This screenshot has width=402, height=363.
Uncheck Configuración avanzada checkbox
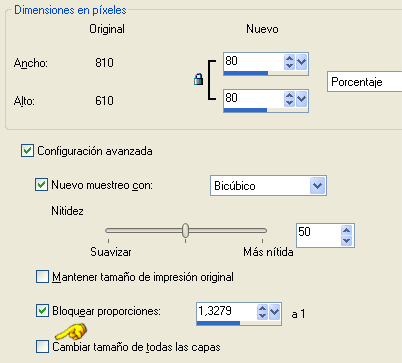[x=27, y=151]
